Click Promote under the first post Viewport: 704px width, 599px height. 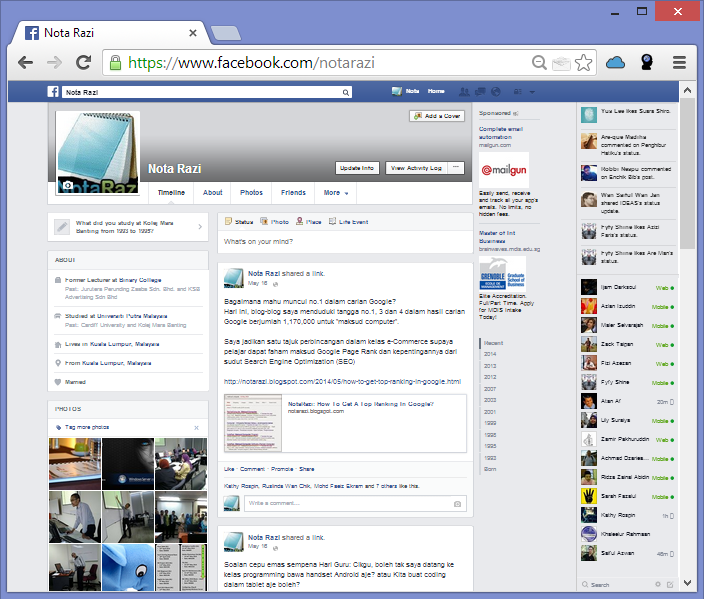(282, 469)
